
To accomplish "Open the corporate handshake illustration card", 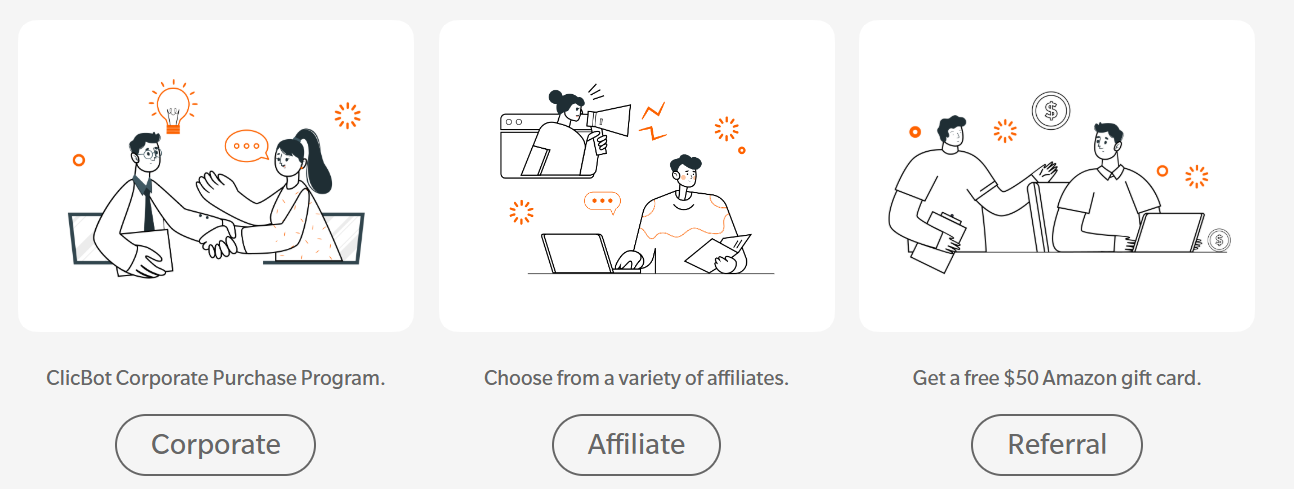I will 216,176.
